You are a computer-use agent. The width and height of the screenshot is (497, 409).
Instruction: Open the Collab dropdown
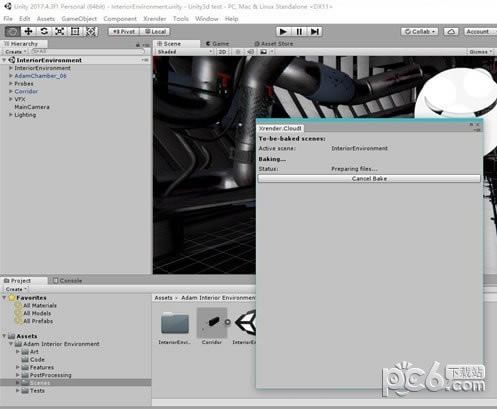pos(420,32)
